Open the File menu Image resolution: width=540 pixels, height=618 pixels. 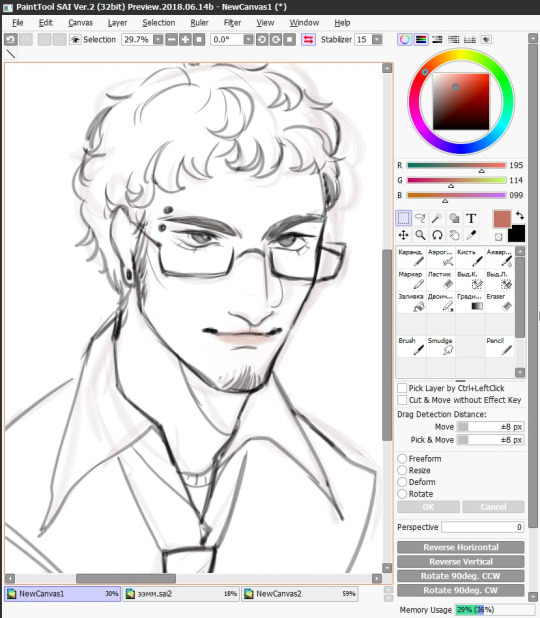(18, 23)
